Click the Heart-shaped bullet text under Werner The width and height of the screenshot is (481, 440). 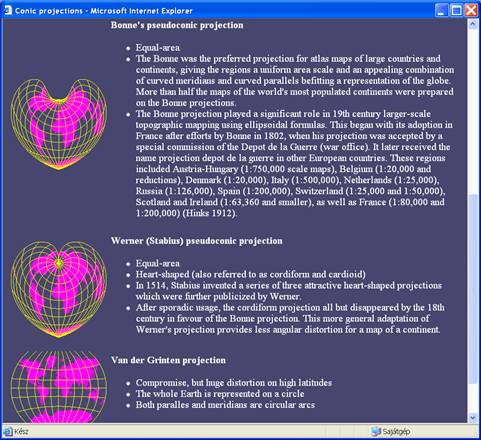250,274
